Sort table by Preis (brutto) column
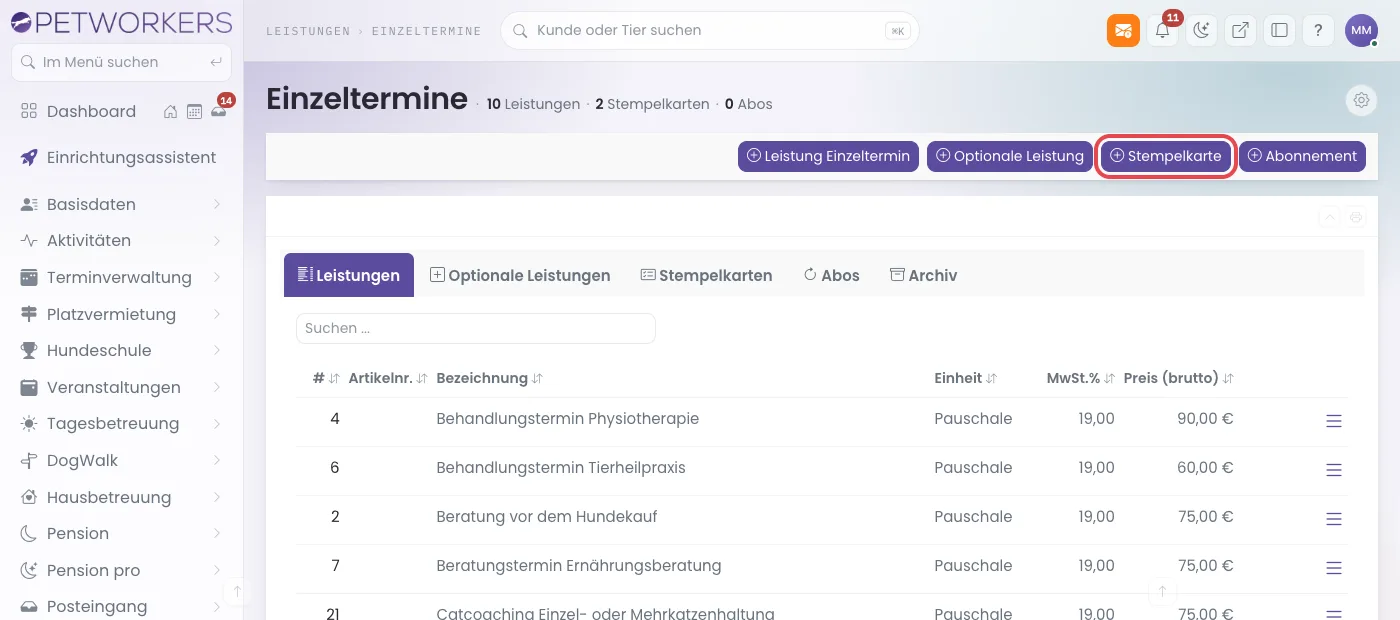 click(x=1178, y=378)
